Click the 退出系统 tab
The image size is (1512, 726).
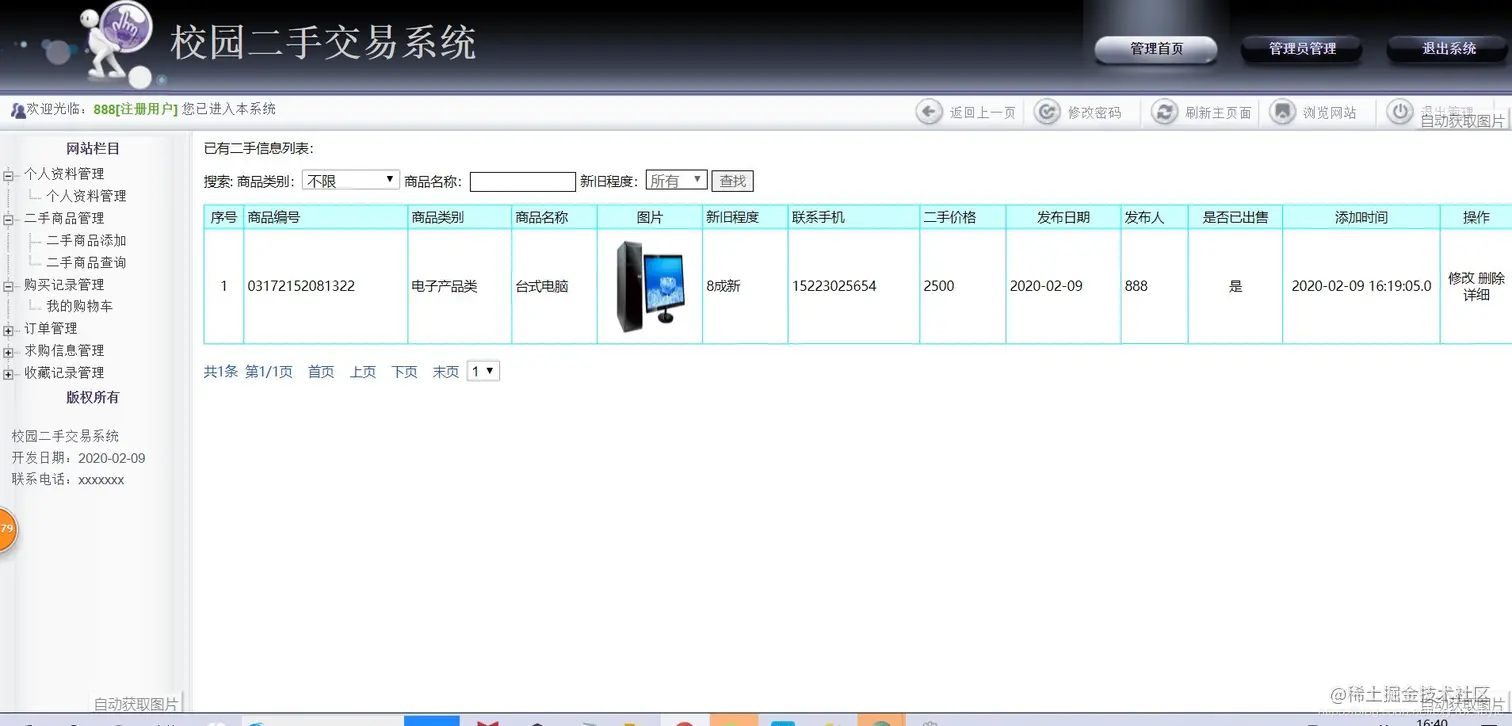1448,49
